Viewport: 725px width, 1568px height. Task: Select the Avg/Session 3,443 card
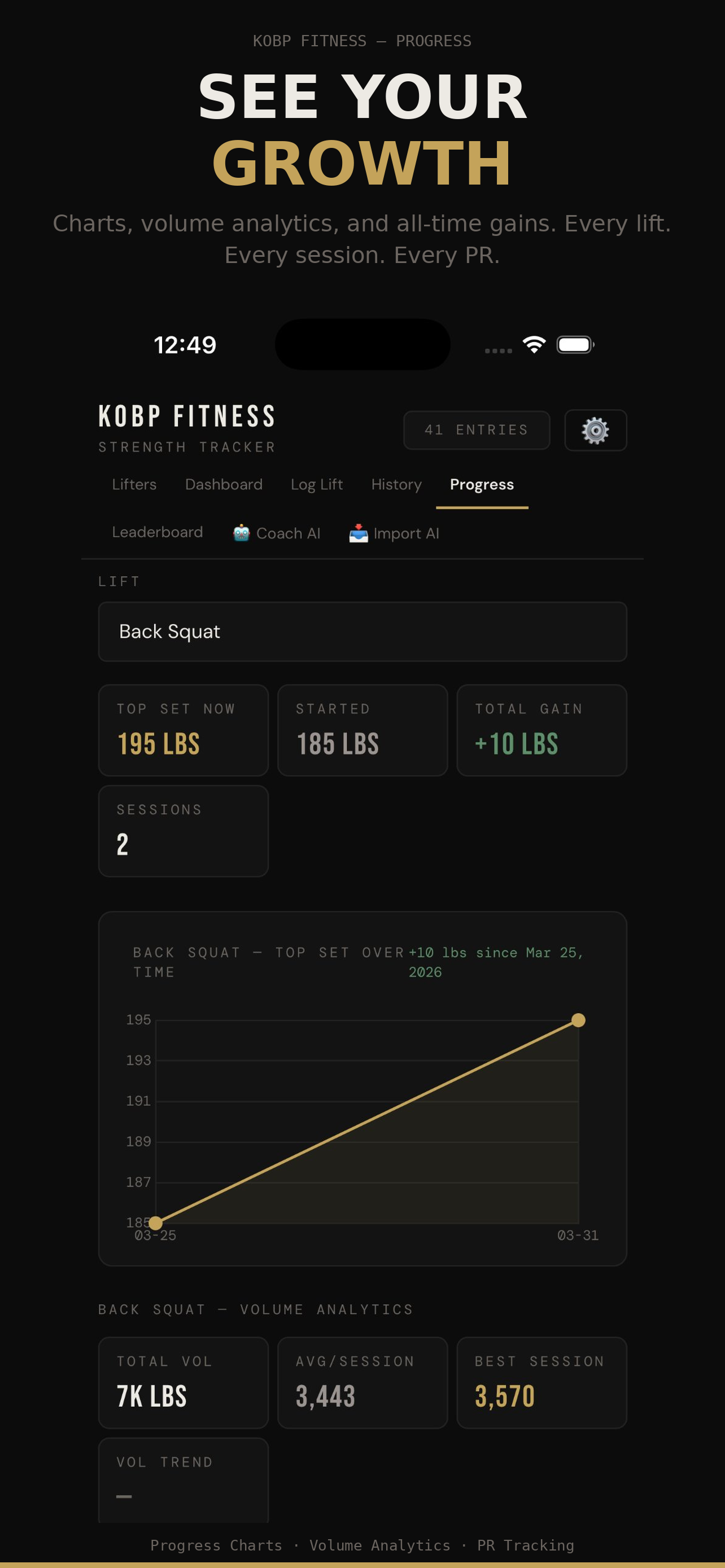click(x=362, y=1382)
